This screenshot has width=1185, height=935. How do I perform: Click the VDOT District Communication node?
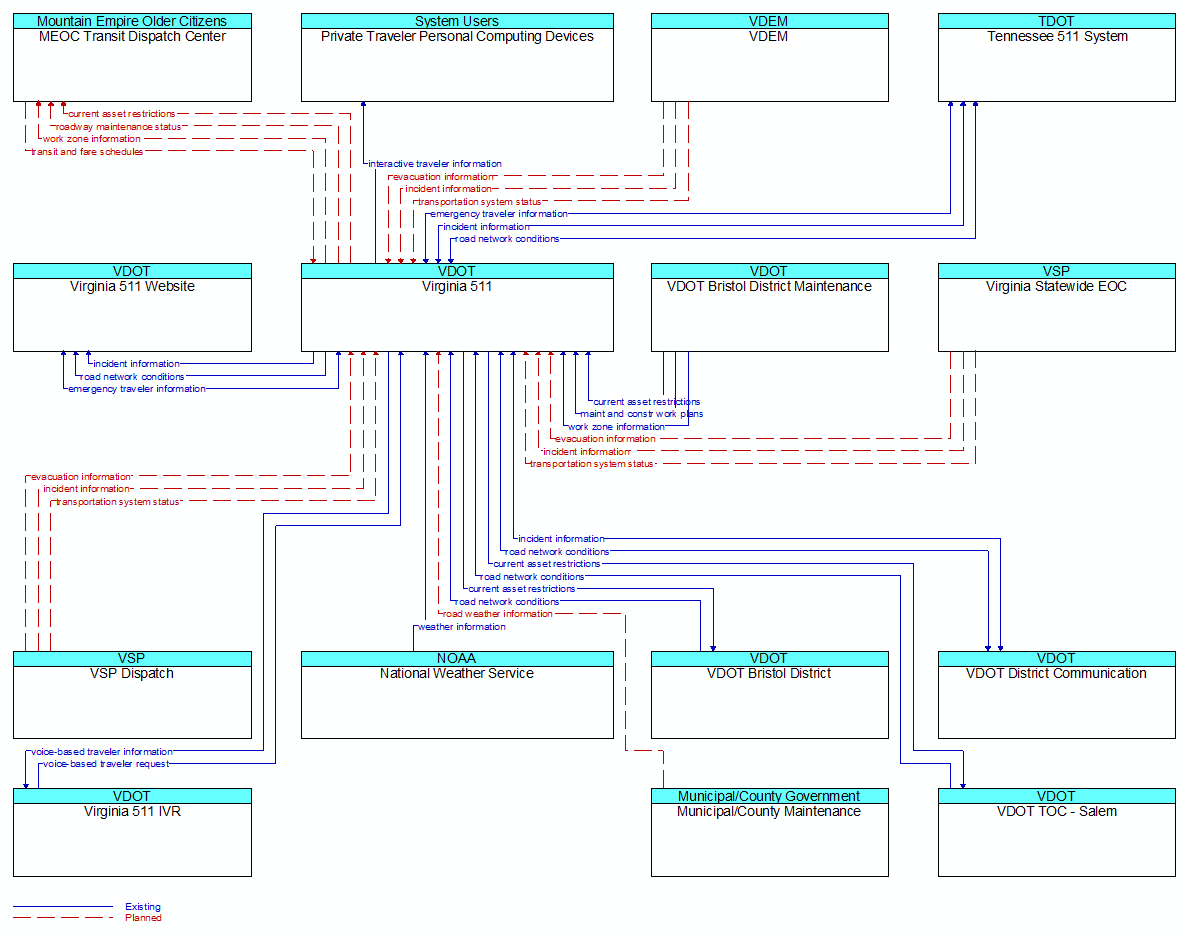1057,695
